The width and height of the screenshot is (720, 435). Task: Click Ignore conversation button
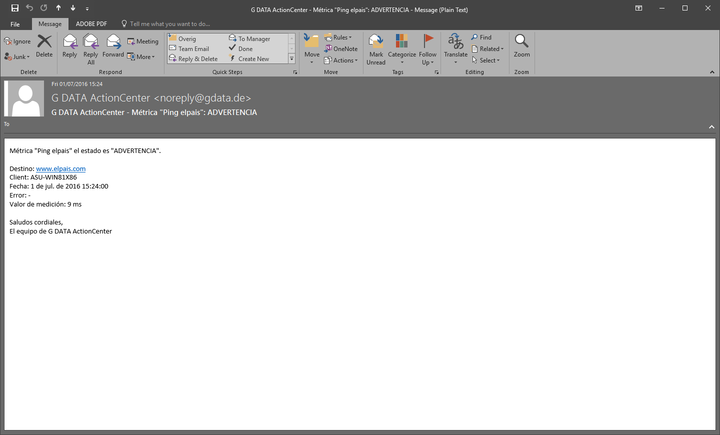pyautogui.click(x=17, y=41)
